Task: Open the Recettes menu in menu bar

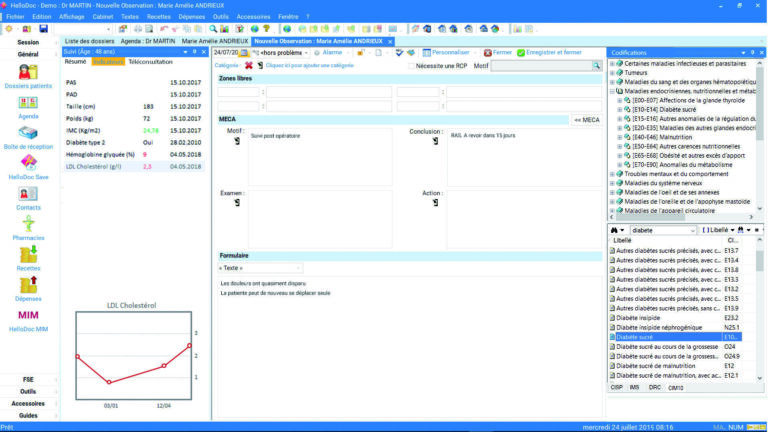Action: [158, 17]
